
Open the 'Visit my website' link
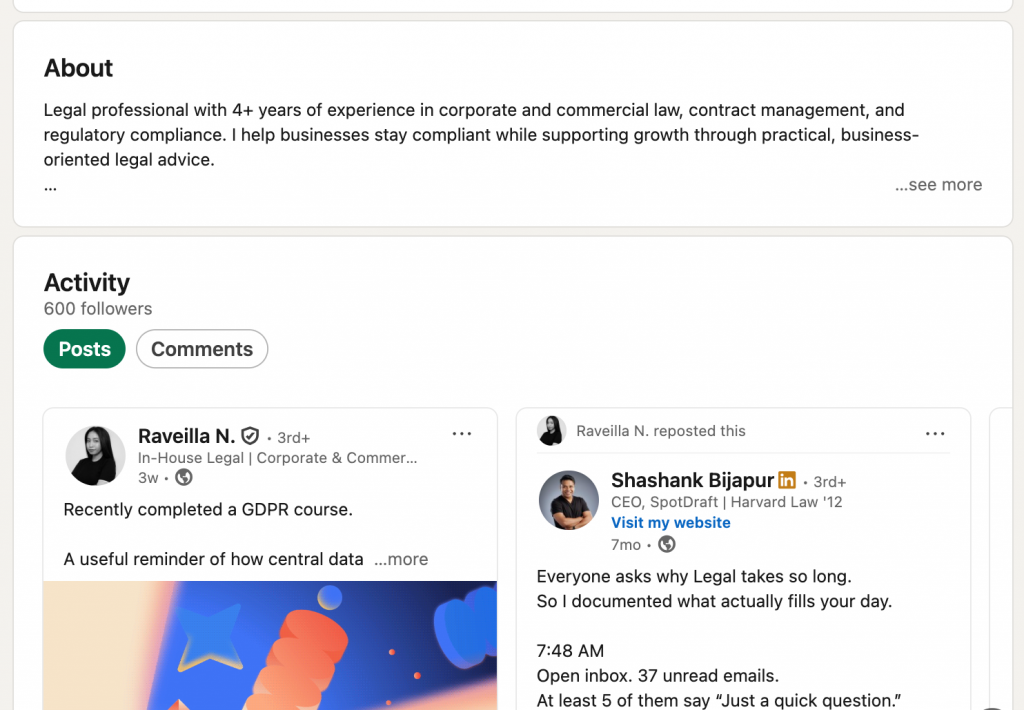coord(670,522)
